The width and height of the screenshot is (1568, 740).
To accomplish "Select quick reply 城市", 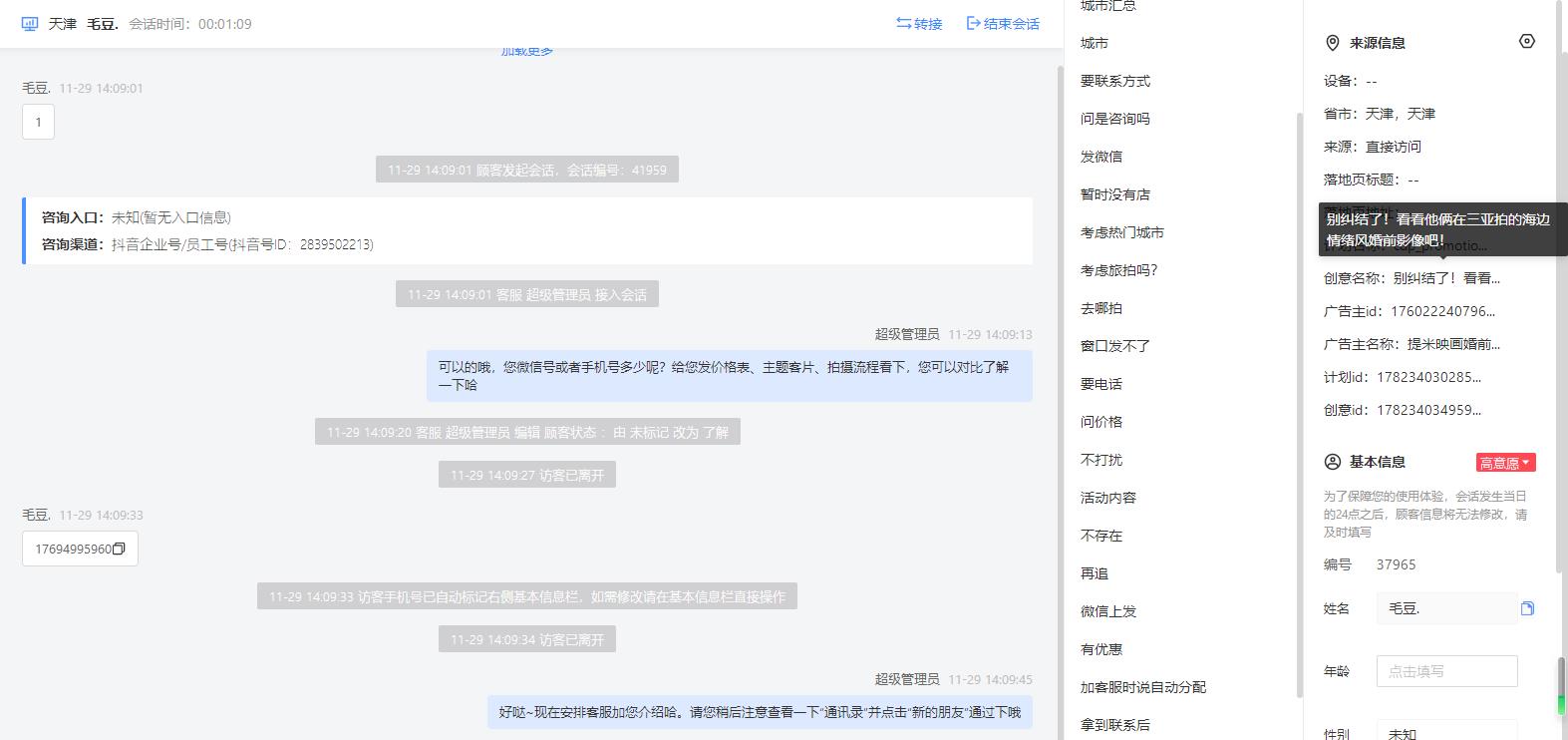I will (1095, 43).
